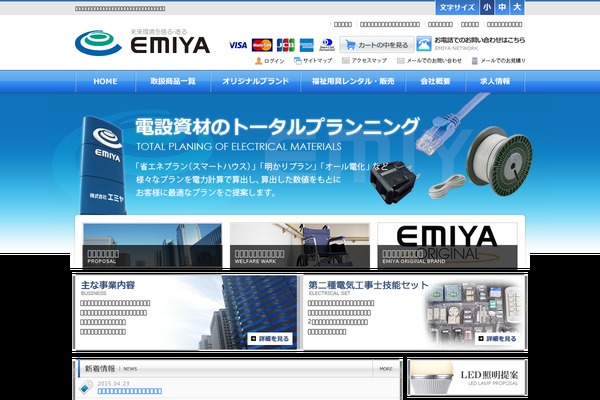The image size is (600, 400).
Task: Click the ログイン login link
Action: coord(270,61)
